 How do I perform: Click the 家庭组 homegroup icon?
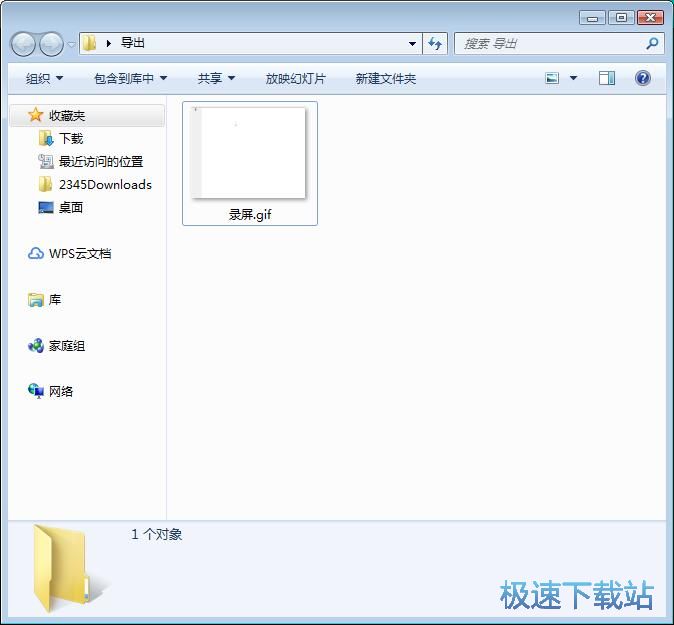pos(36,346)
